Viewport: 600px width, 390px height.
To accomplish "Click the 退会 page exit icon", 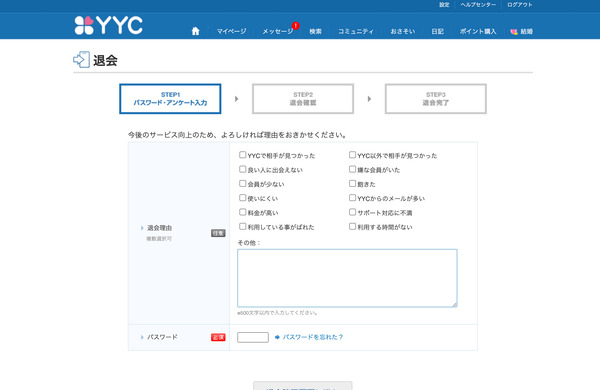I will coord(82,60).
